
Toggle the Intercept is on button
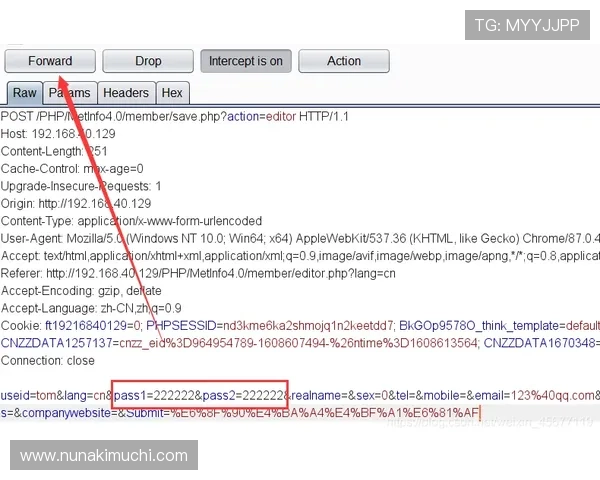(246, 61)
